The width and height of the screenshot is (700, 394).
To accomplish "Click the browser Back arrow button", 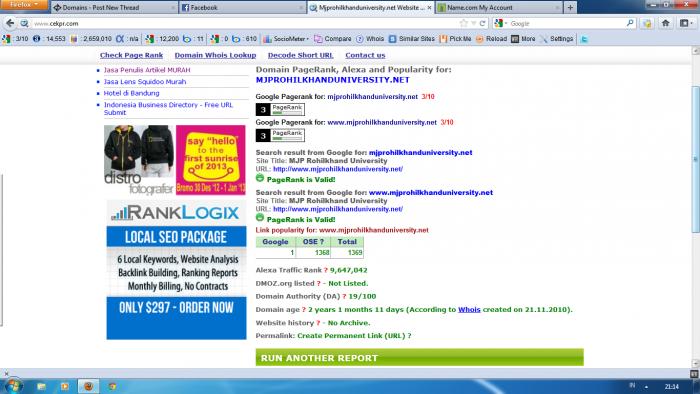I will (10, 23).
